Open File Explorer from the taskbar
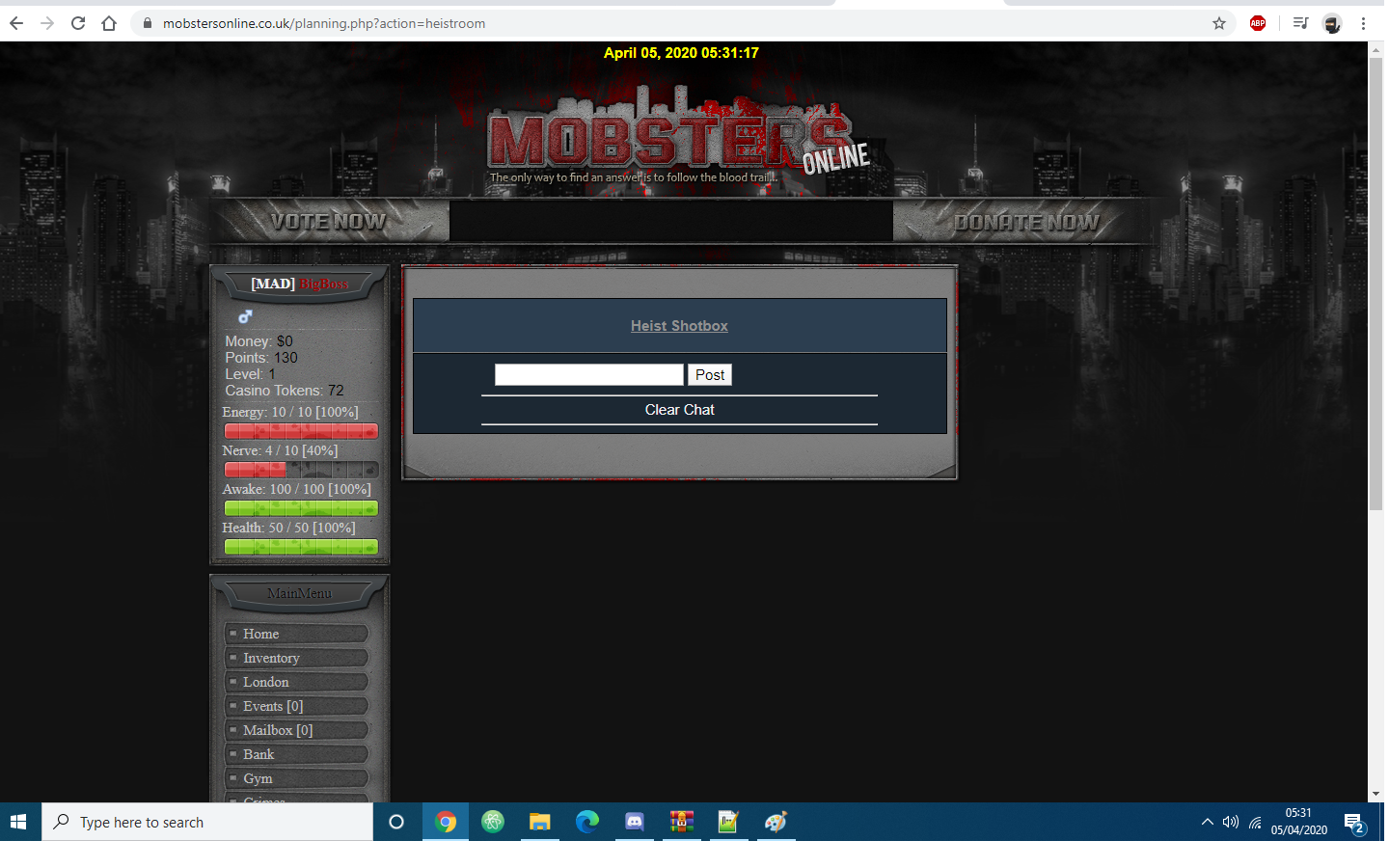Viewport: 1389px width, 868px height. coord(540,822)
